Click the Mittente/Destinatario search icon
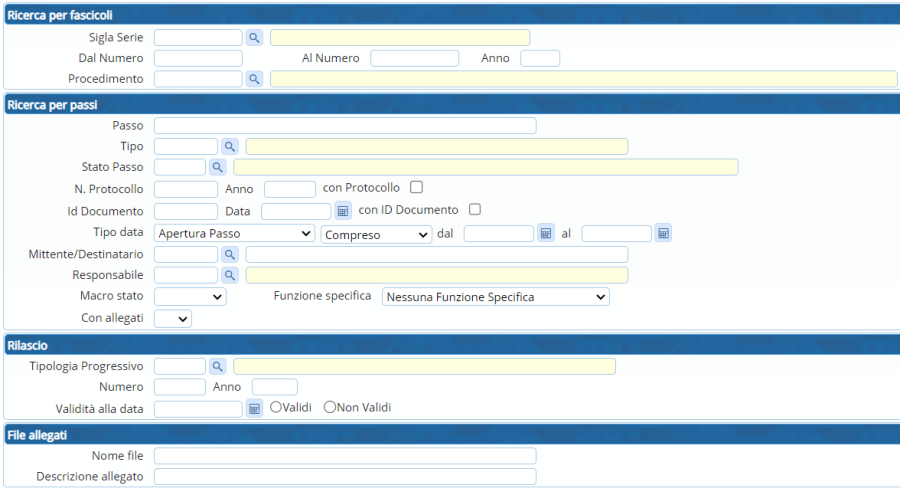The height and width of the screenshot is (495, 900). pyautogui.click(x=230, y=255)
